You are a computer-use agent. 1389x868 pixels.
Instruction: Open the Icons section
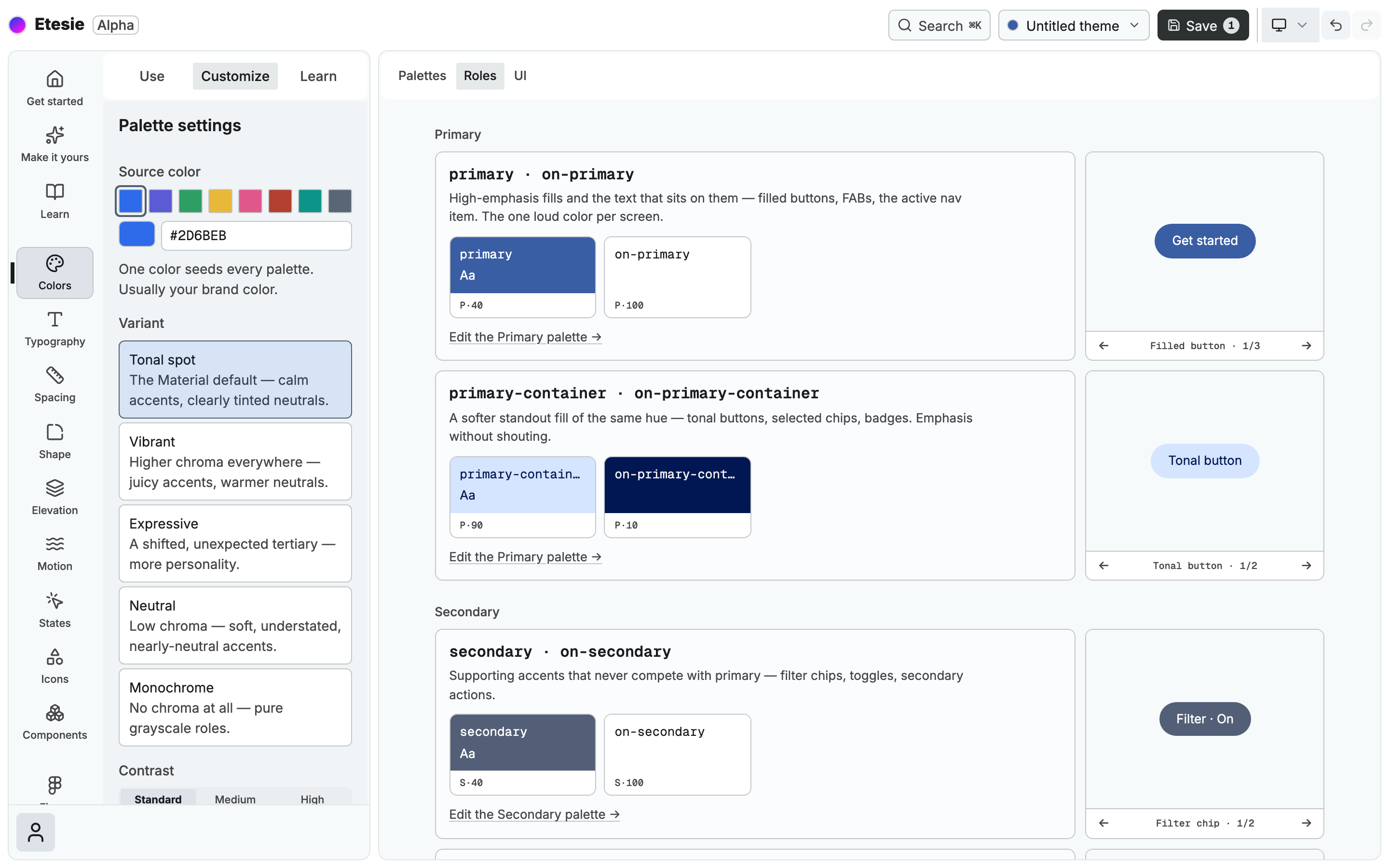tap(54, 666)
